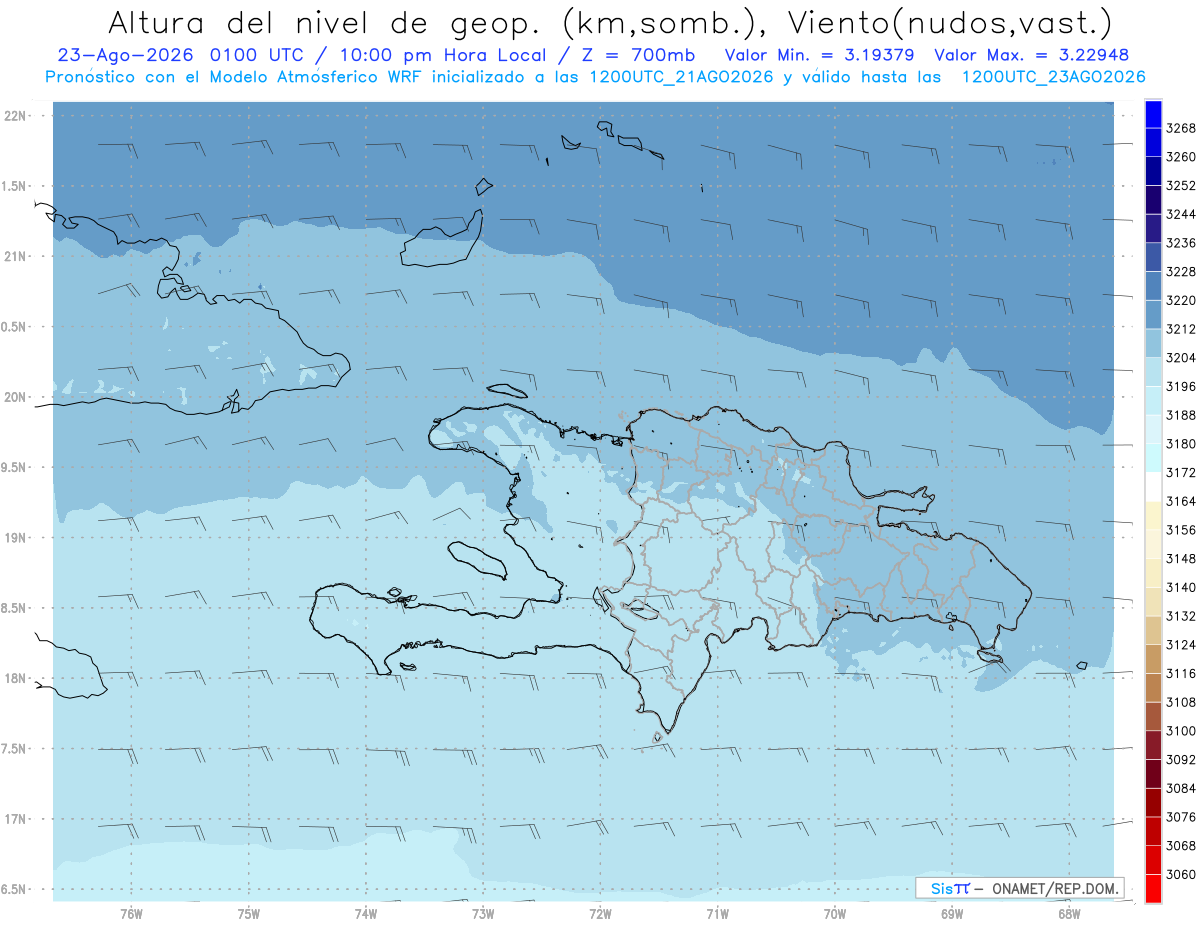1200x927 pixels.
Task: Click the swatch between 3268 and 3260
Action: pos(1153,143)
